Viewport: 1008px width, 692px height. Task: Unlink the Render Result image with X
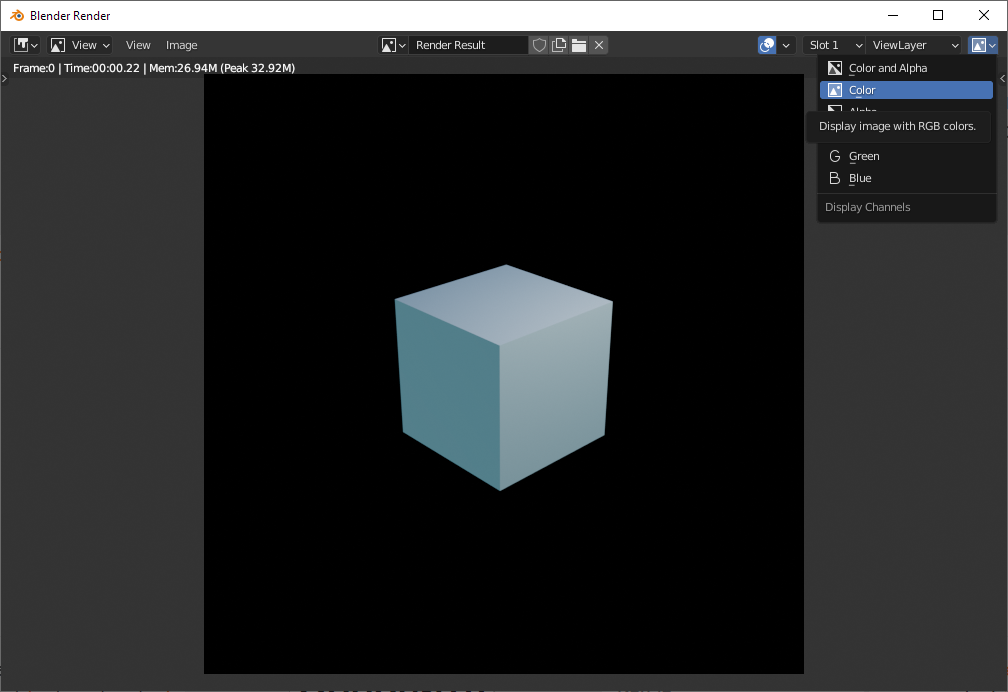pyautogui.click(x=598, y=45)
